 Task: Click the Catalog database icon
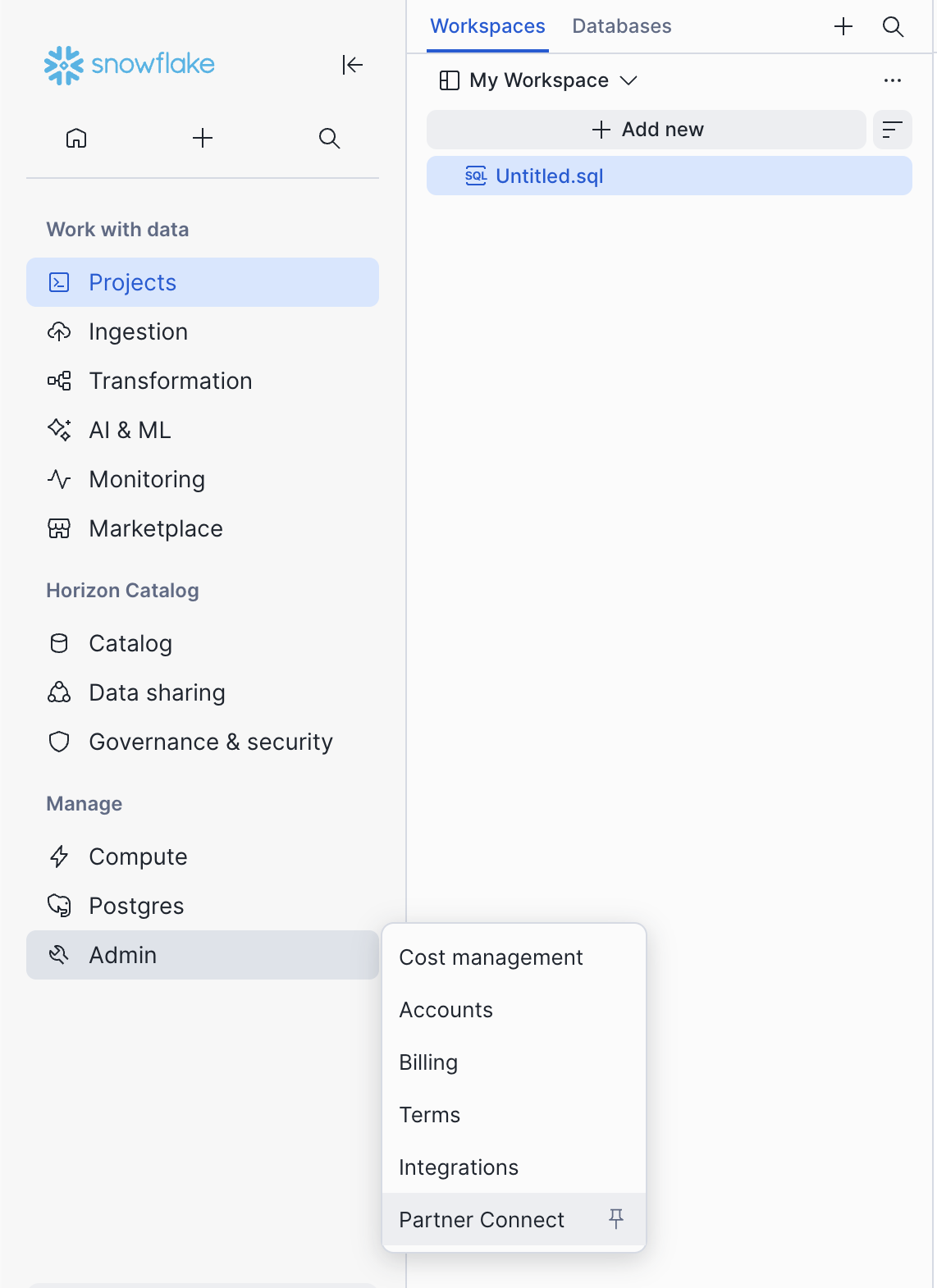[x=59, y=643]
